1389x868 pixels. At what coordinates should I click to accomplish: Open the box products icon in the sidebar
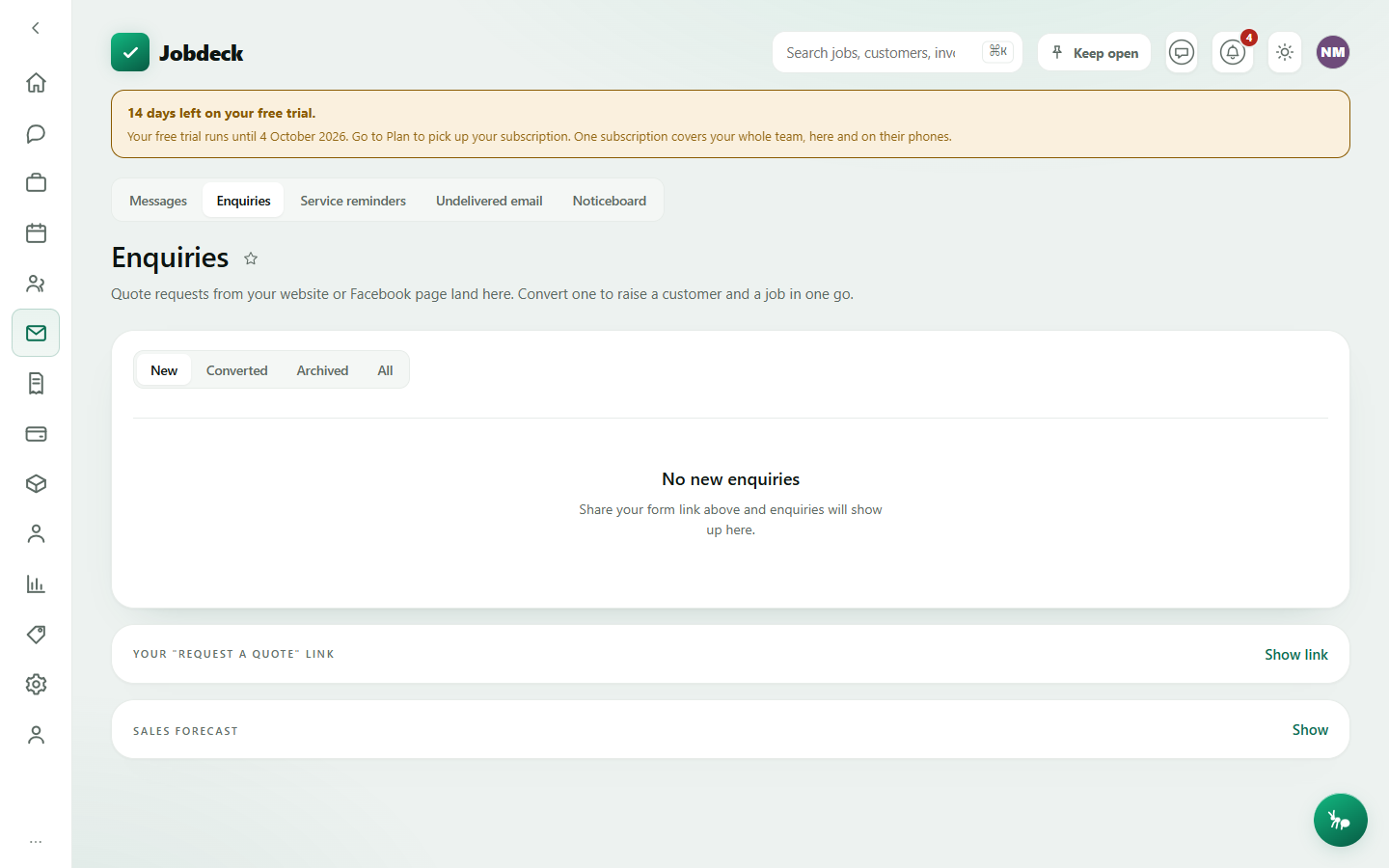click(36, 484)
